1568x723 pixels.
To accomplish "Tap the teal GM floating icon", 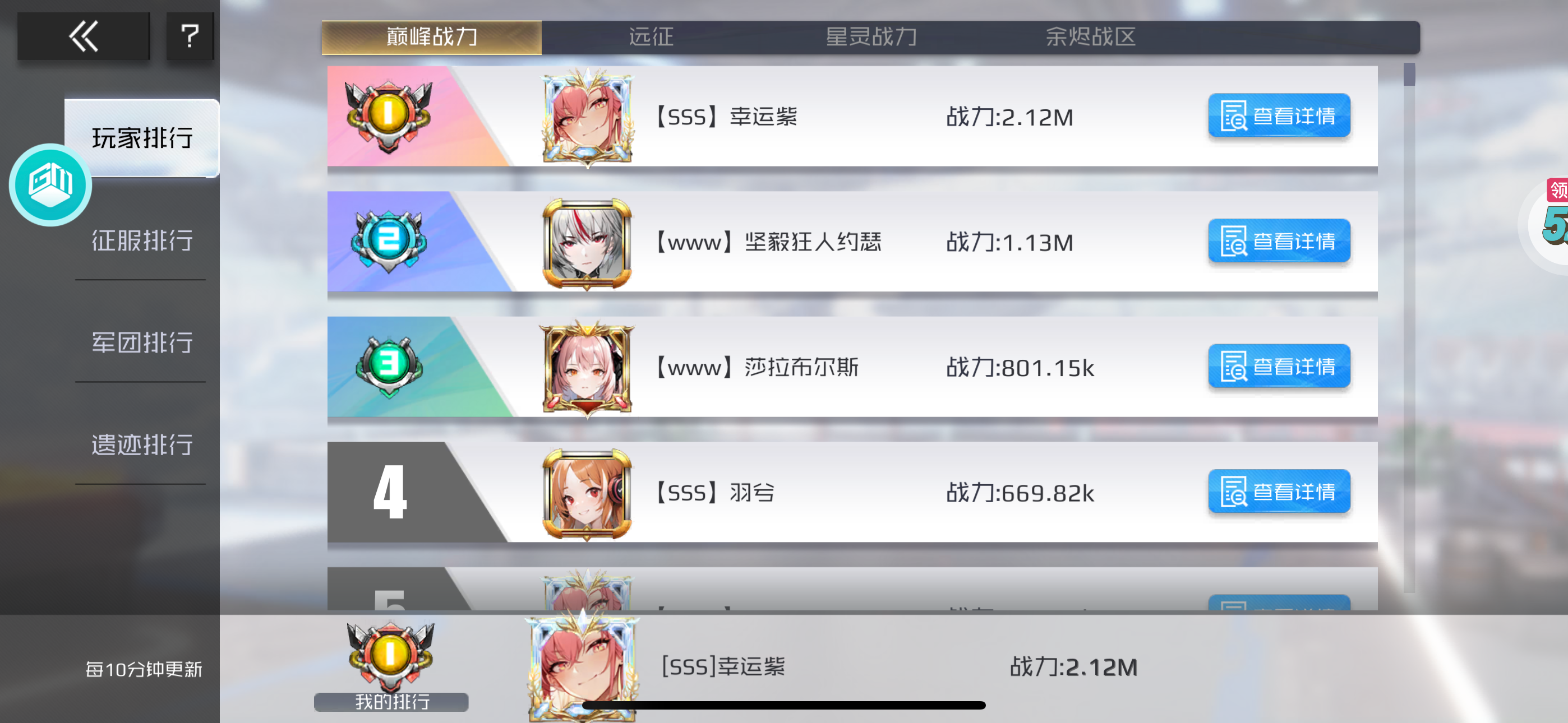I will click(50, 184).
